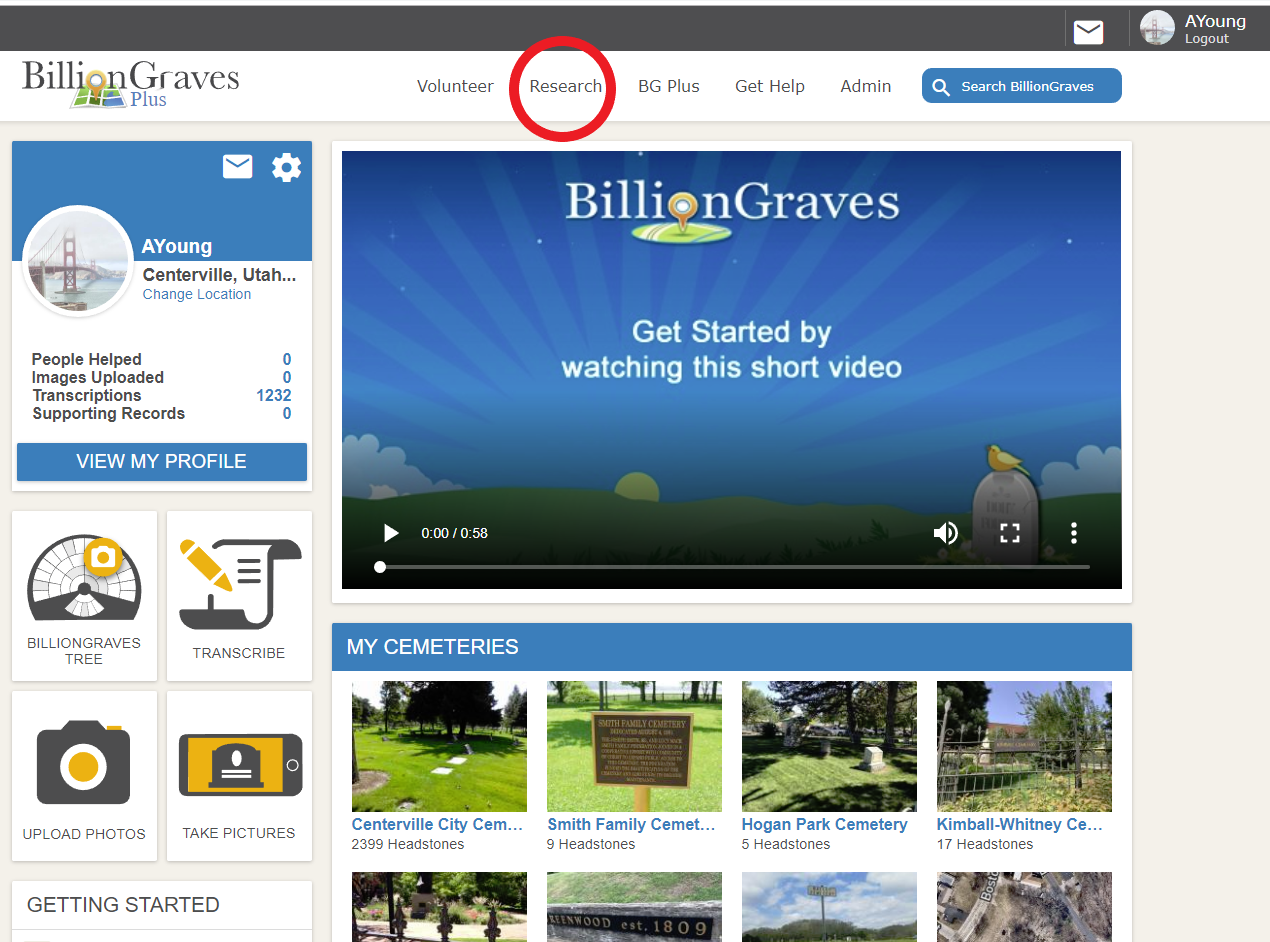The height and width of the screenshot is (942, 1270).
Task: Click the Search BillionGraves button
Action: pyautogui.click(x=1022, y=86)
